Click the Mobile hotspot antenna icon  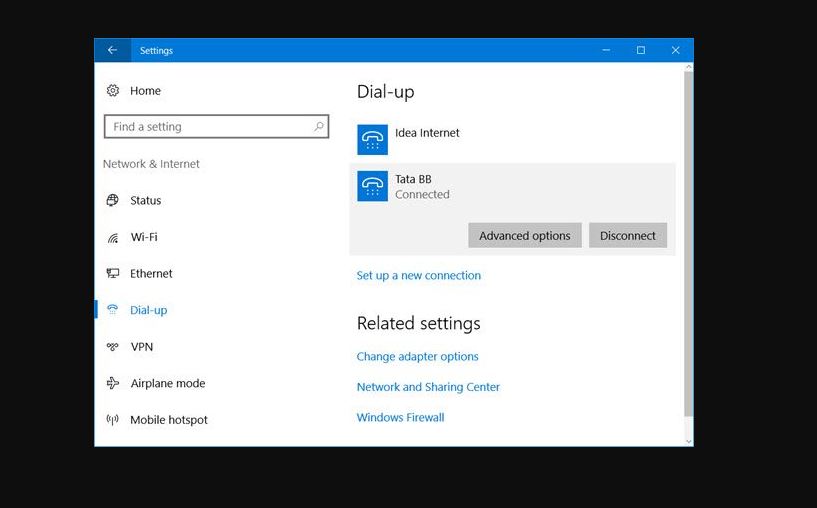tap(113, 419)
